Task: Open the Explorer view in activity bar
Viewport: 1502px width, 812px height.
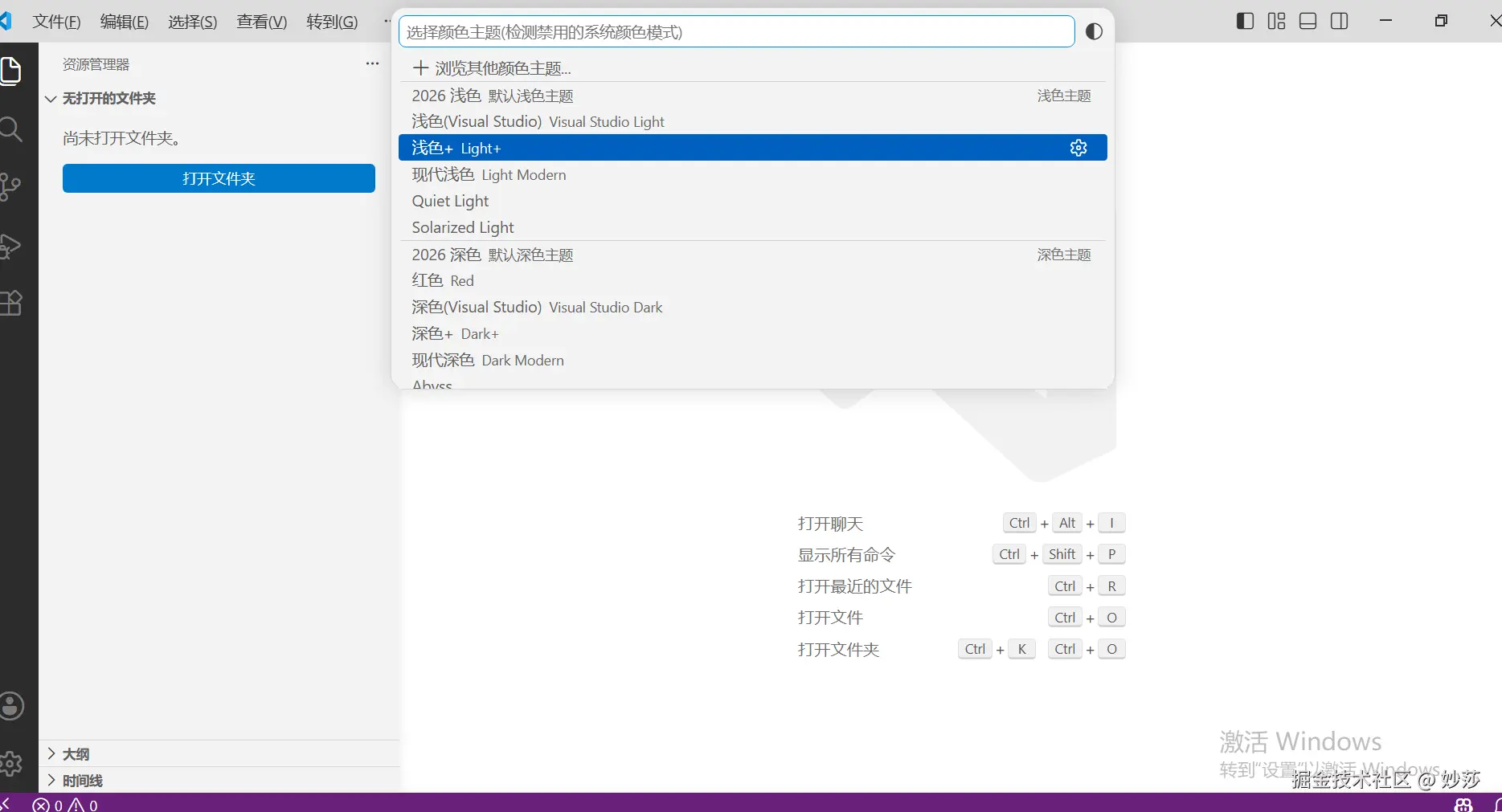Action: tap(10, 71)
